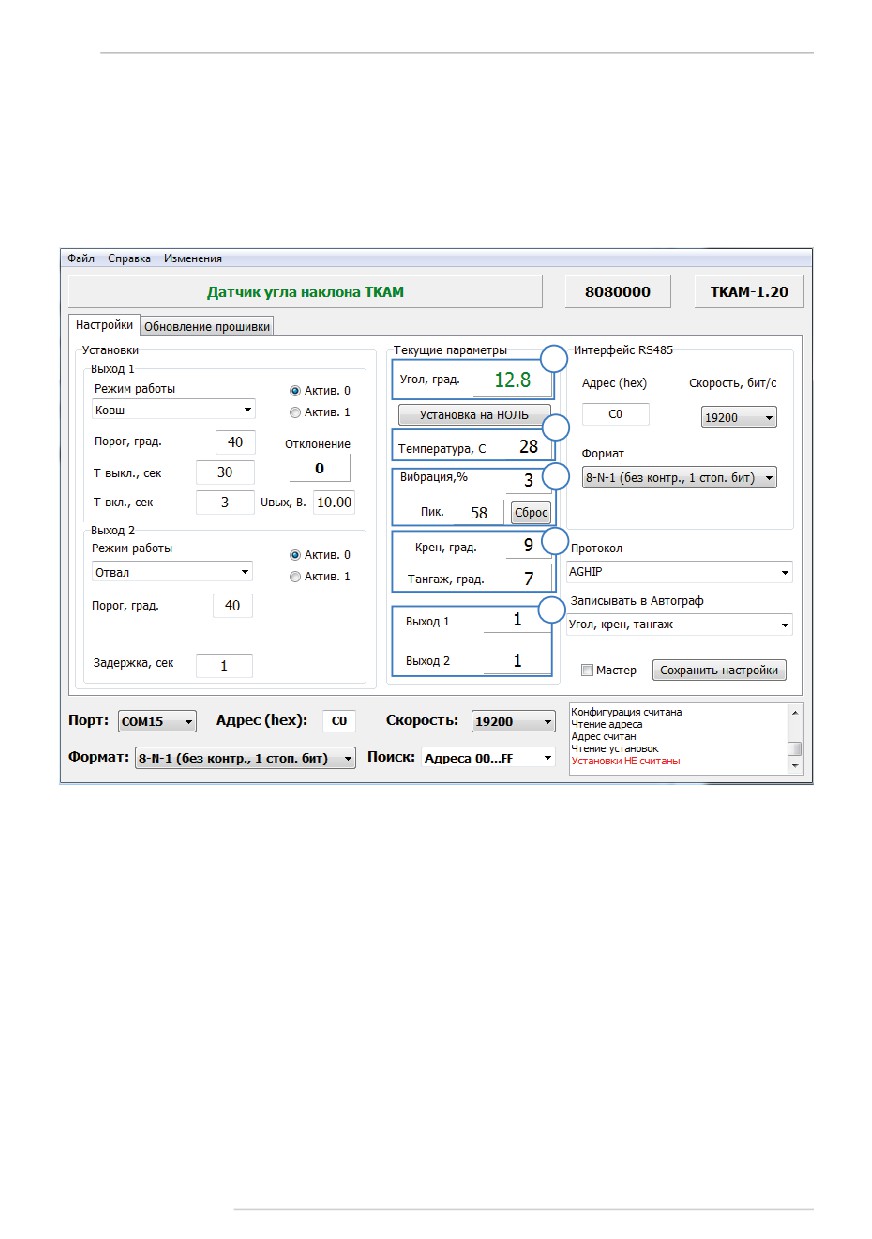Click the Датчик угла наклона ТКАМ header

point(305,292)
